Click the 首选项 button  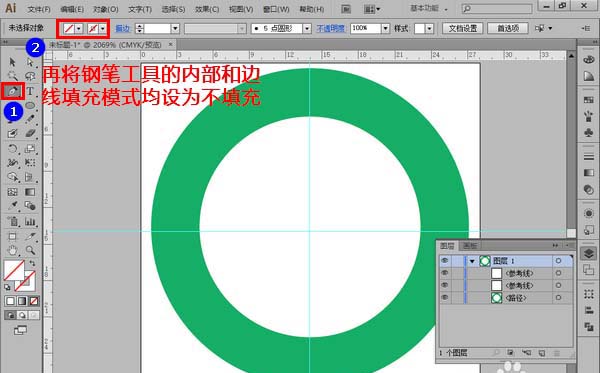508,28
